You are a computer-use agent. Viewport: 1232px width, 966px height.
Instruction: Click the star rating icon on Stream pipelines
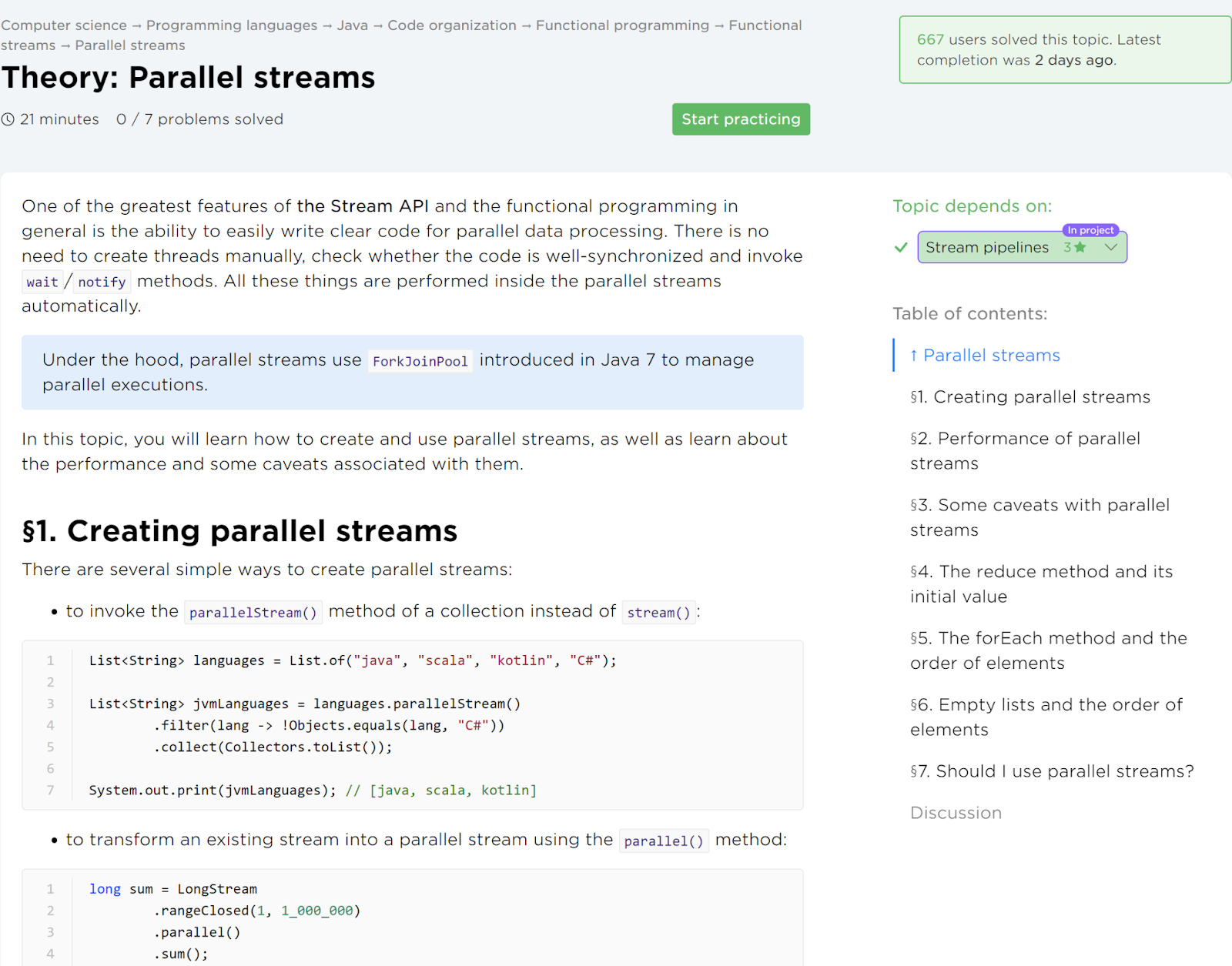point(1080,247)
